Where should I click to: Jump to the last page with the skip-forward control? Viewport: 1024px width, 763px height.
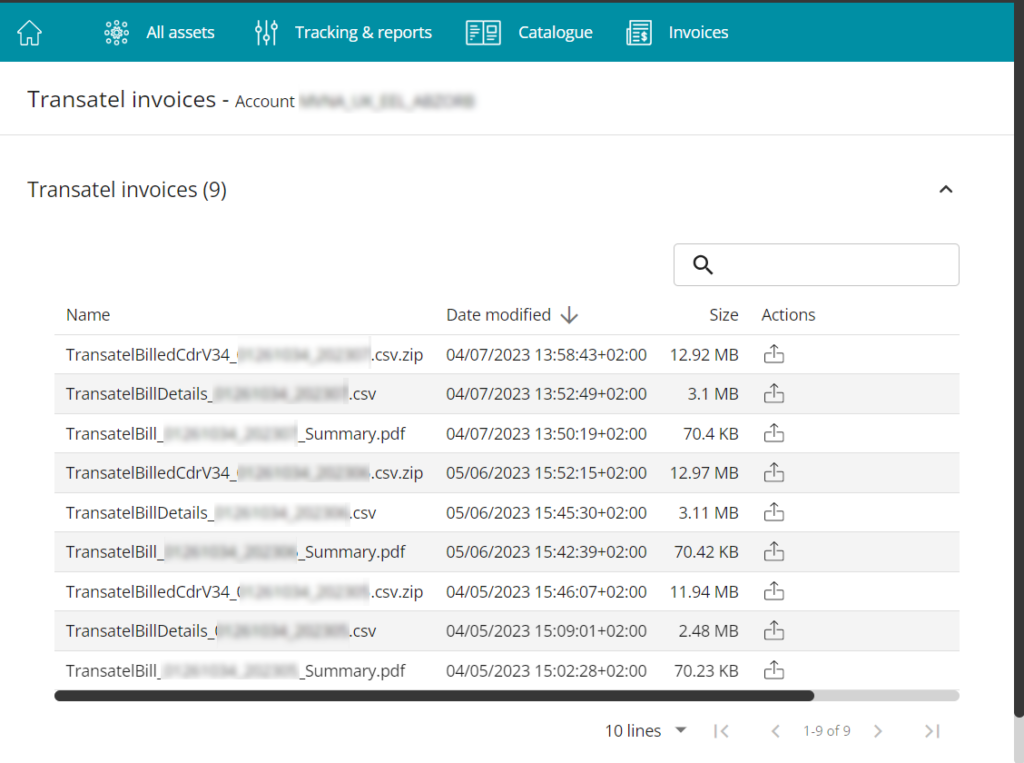[x=932, y=731]
